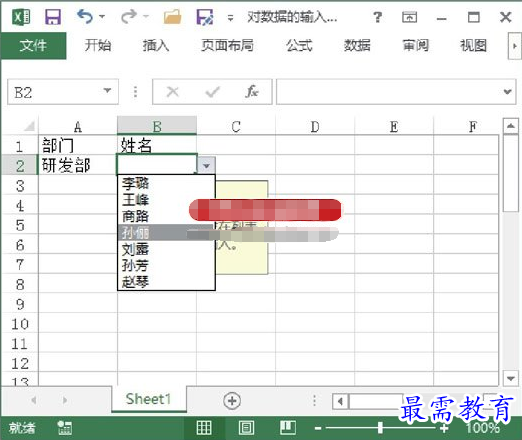
Task: Click cell A1 containing 部门
Action: pyautogui.click(x=78, y=145)
